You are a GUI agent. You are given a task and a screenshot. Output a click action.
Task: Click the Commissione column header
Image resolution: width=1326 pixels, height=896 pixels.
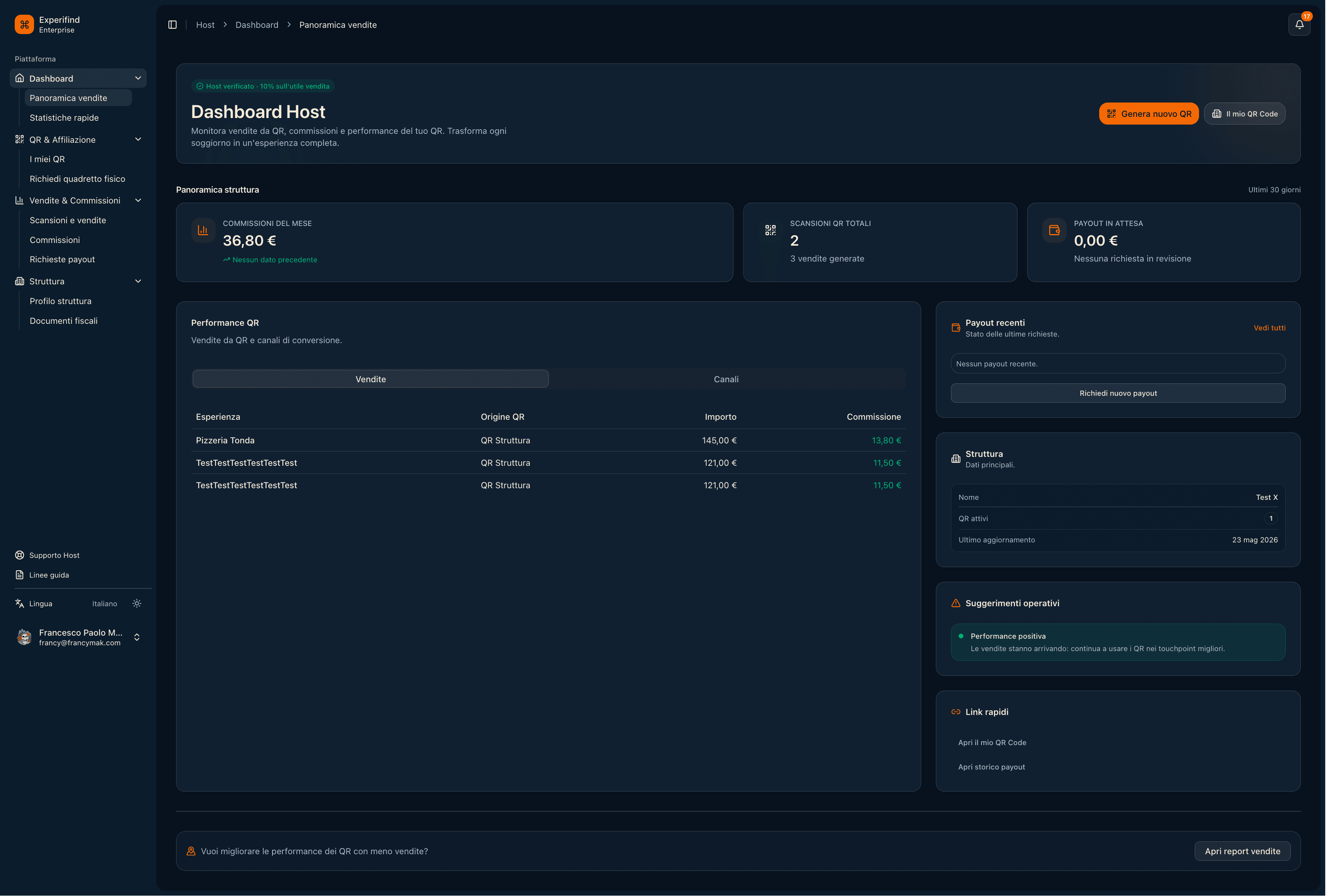tap(874, 417)
